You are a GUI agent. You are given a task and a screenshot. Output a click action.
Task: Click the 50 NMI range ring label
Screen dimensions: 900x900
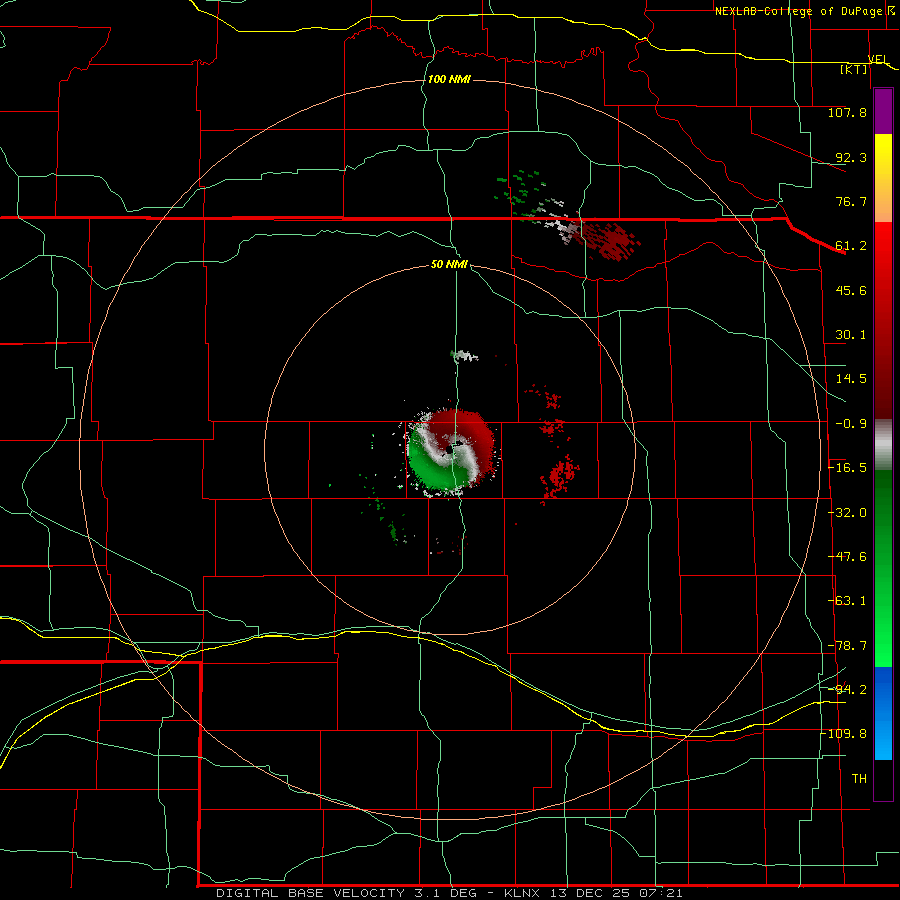point(449,265)
